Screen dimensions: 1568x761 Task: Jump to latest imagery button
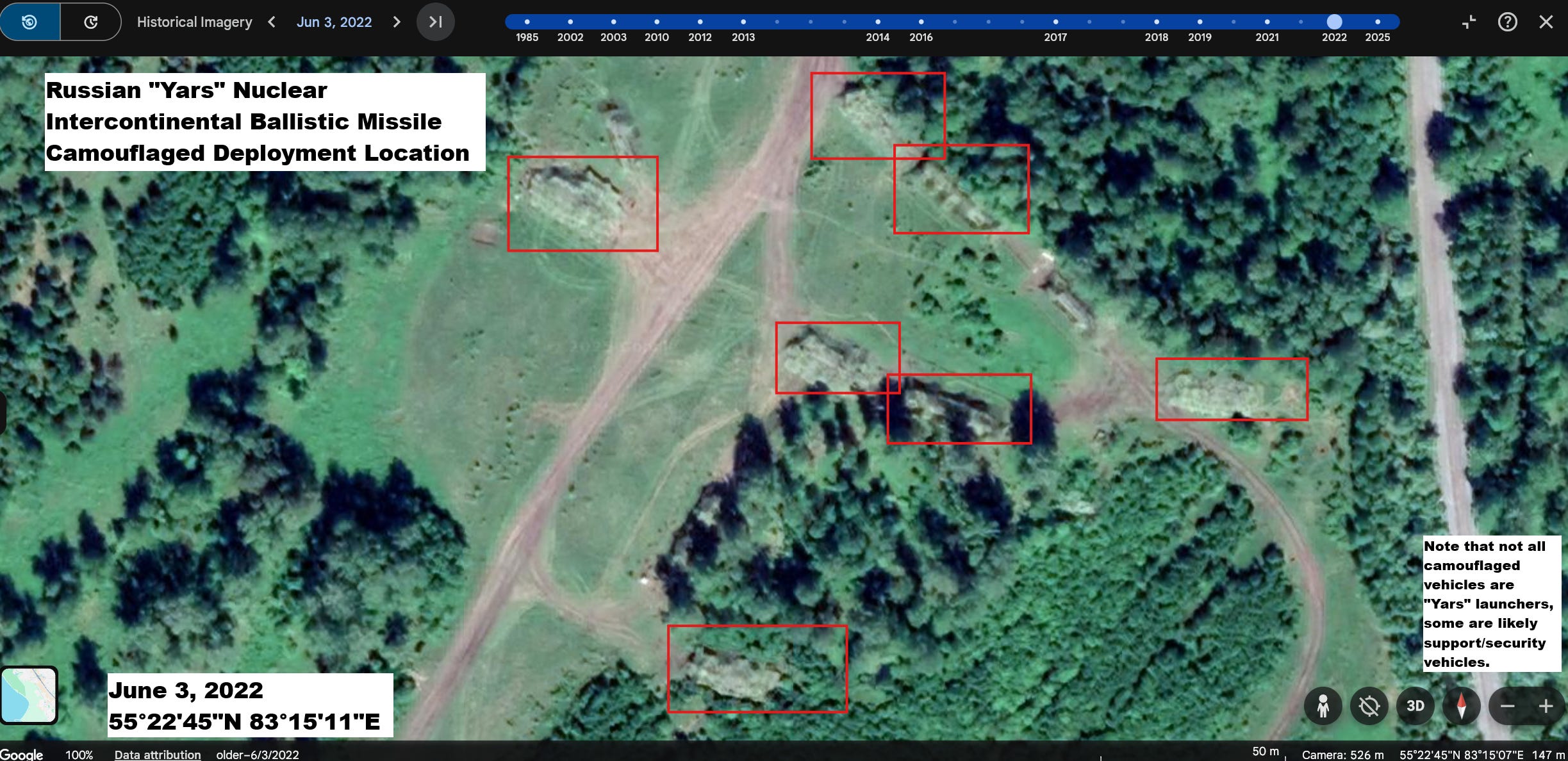(435, 22)
